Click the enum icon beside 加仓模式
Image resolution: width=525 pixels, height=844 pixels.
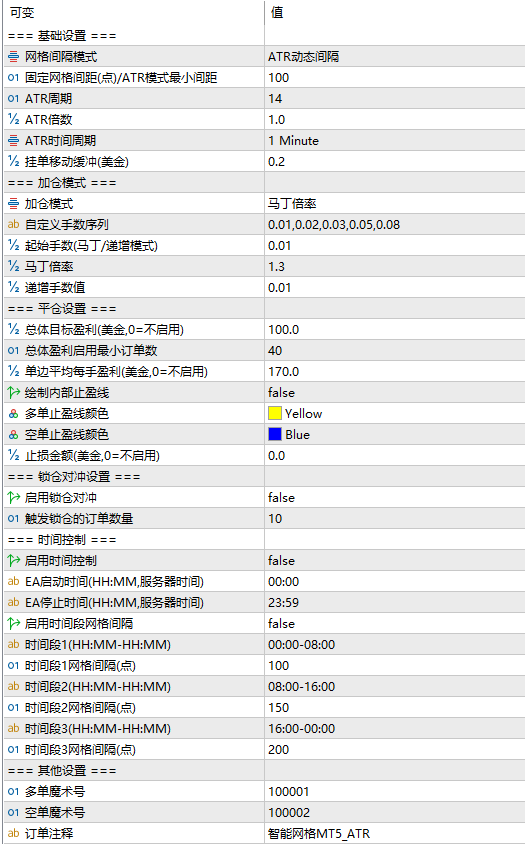click(x=13, y=203)
